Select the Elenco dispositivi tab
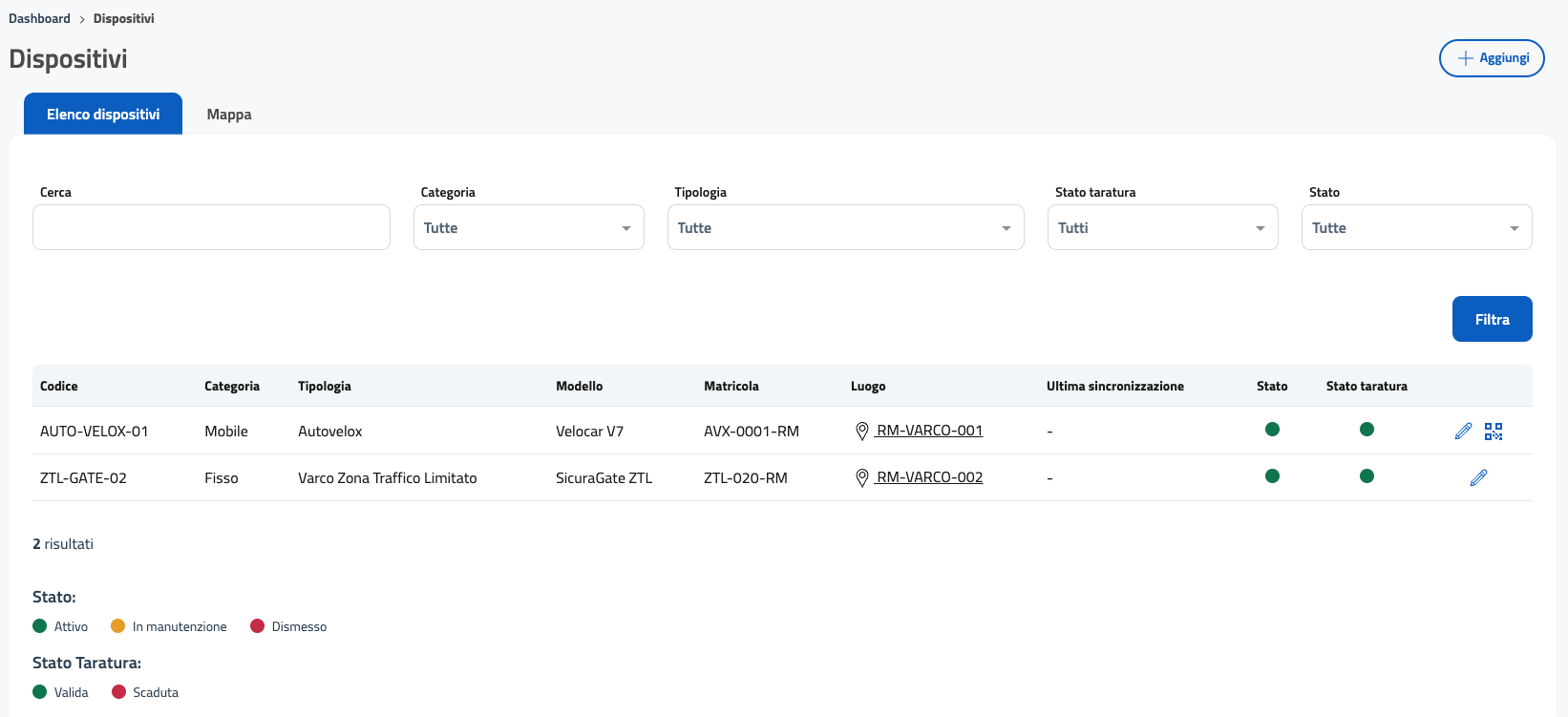 pos(103,115)
